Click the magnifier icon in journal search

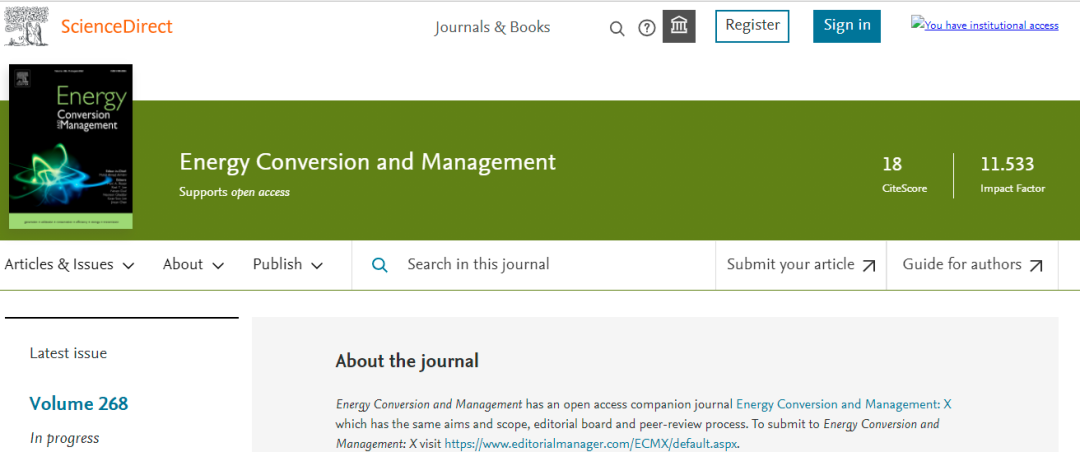[380, 265]
